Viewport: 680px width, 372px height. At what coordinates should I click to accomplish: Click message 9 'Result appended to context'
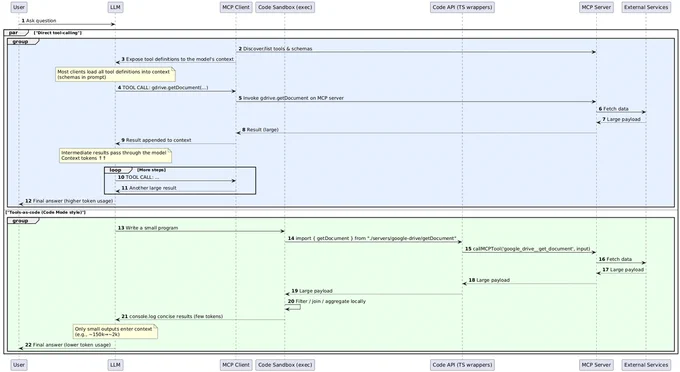tap(156, 140)
